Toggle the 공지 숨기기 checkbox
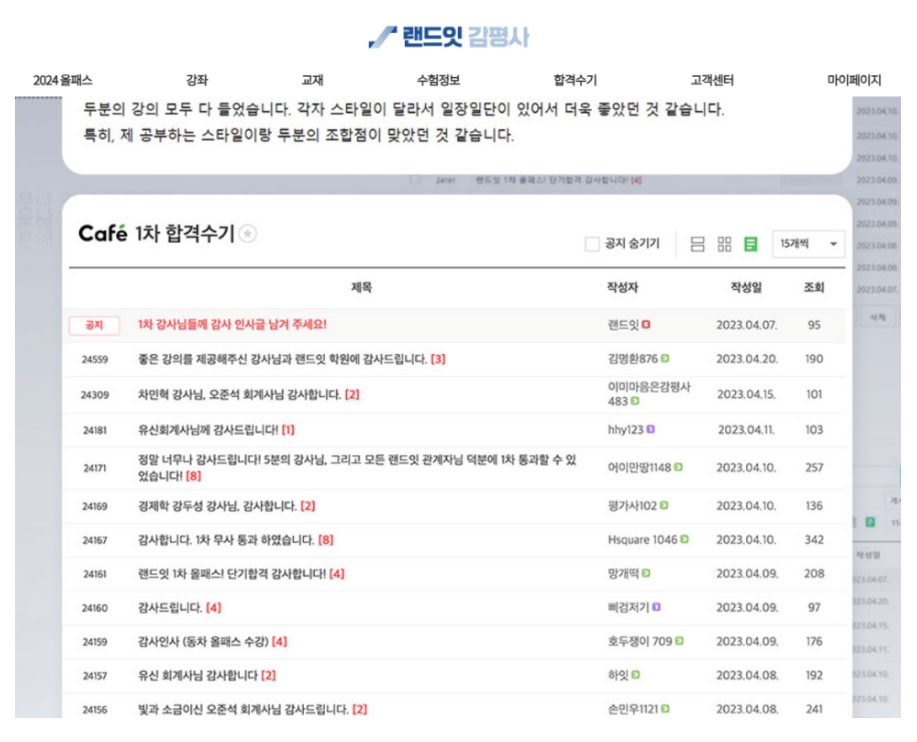 [592, 244]
